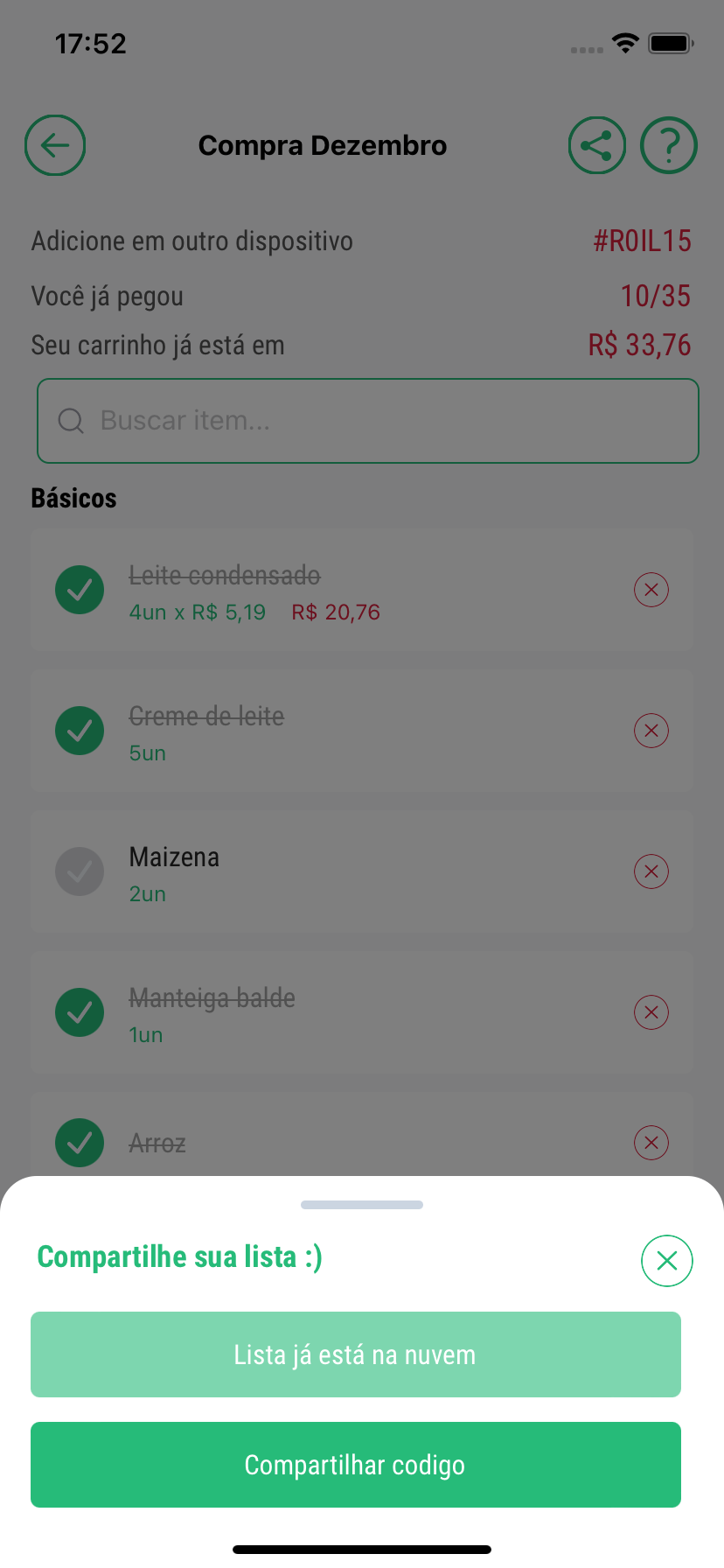724x1568 pixels.
Task: Tap the Leite condensado price R$ 20,76
Action: pyautogui.click(x=336, y=612)
